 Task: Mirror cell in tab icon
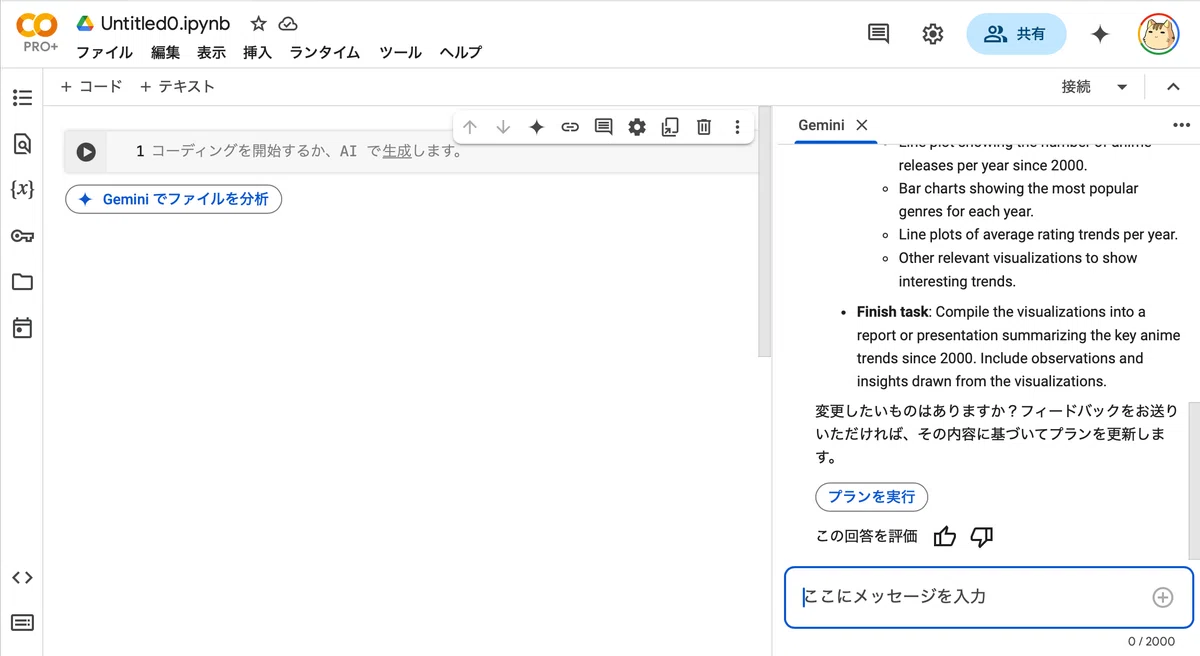click(670, 127)
